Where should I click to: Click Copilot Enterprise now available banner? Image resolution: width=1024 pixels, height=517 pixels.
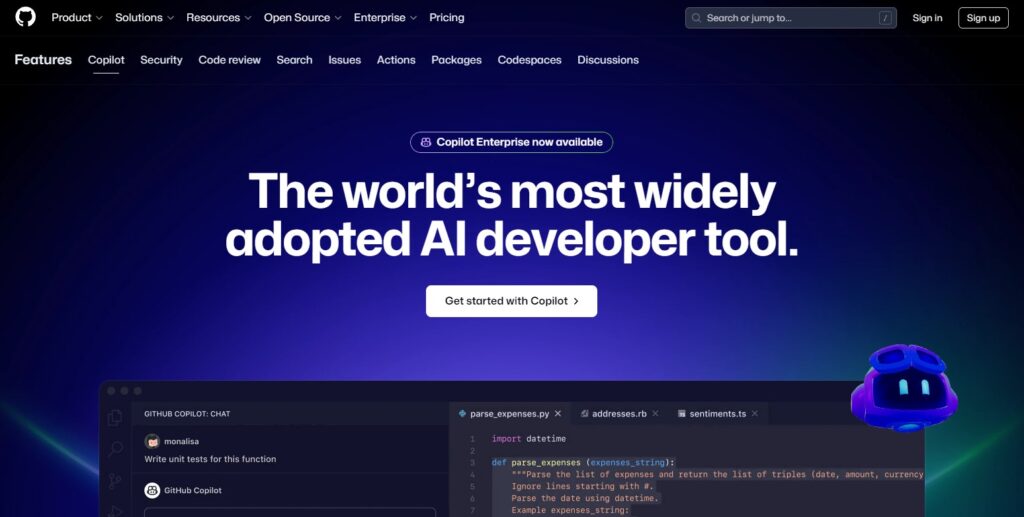coord(511,142)
